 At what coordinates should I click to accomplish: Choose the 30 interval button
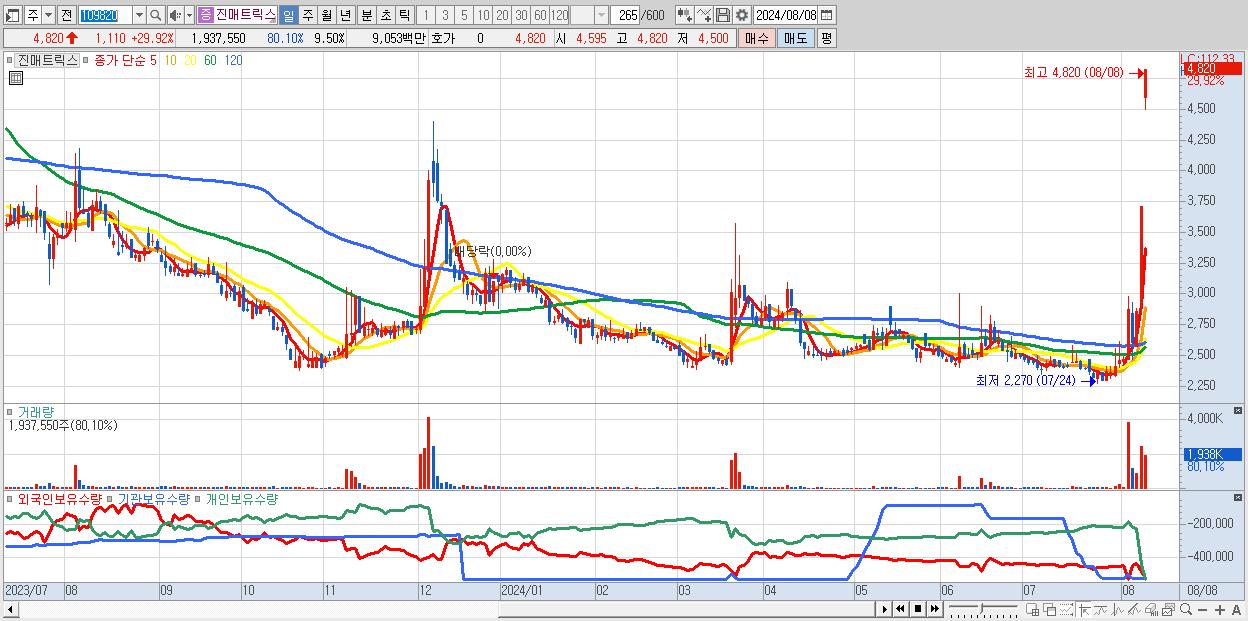pos(521,15)
